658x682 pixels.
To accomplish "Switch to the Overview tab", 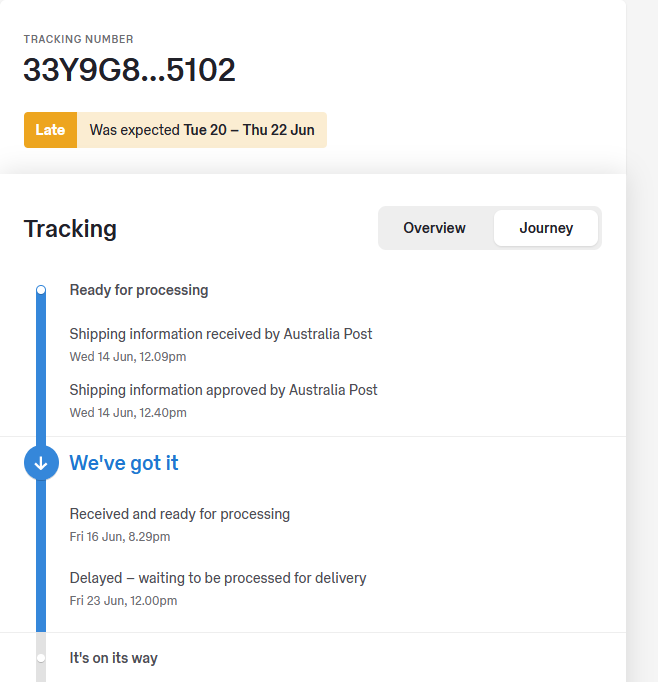I will 434,228.
